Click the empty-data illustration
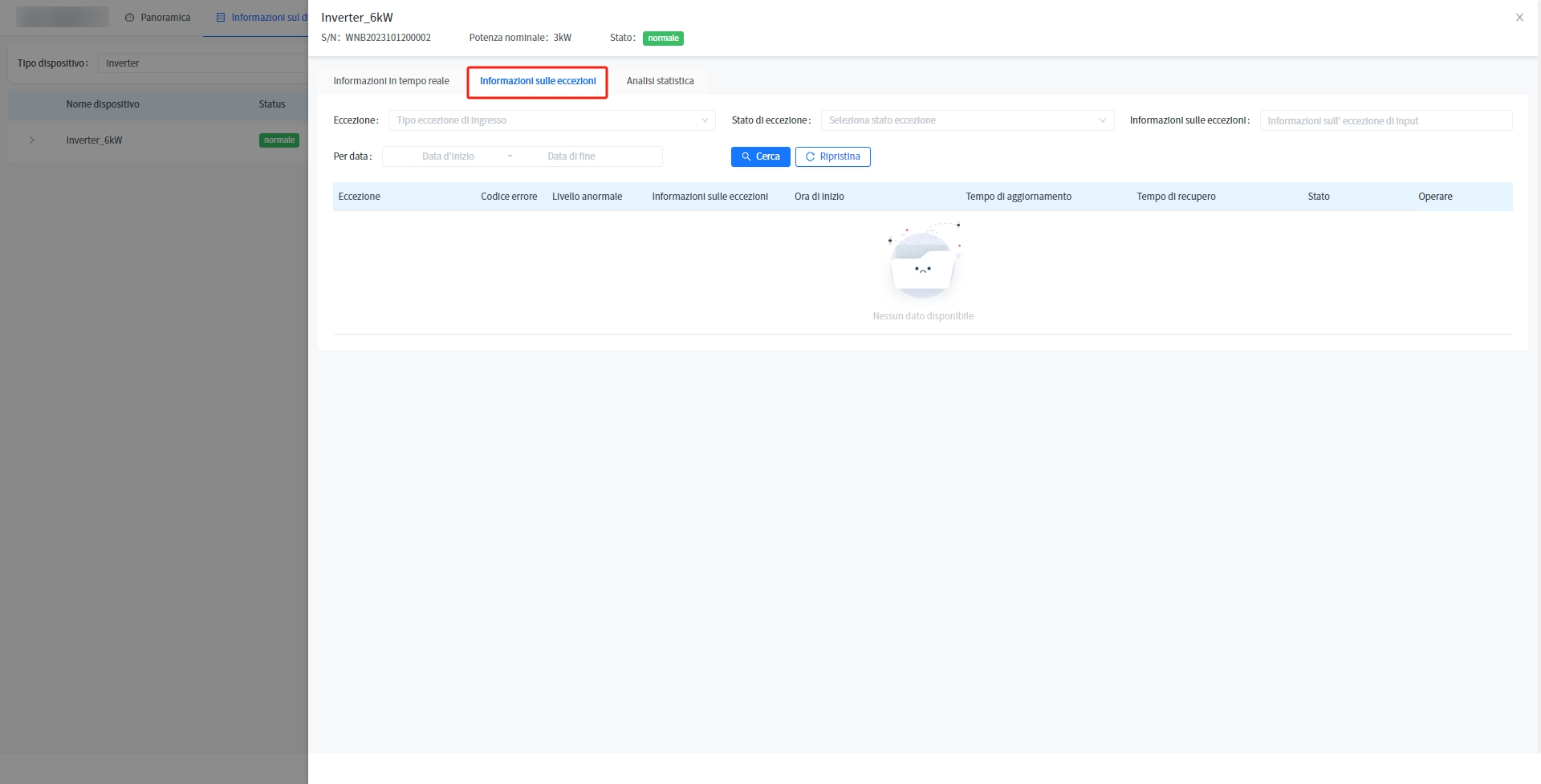 pyautogui.click(x=923, y=262)
